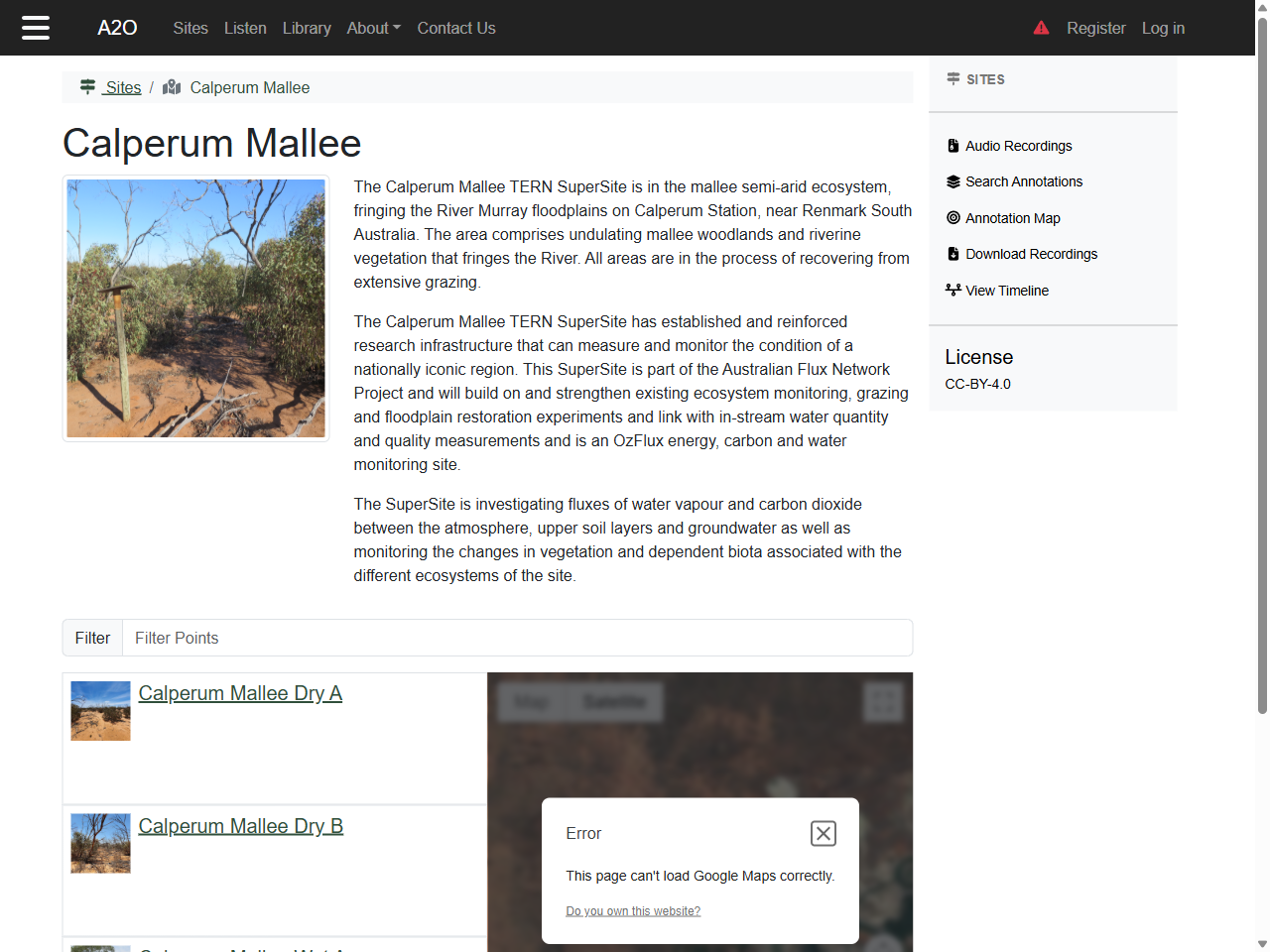Click the signpost icon in SITES sidebar header
Screen dimensions: 1270x952
(952, 78)
